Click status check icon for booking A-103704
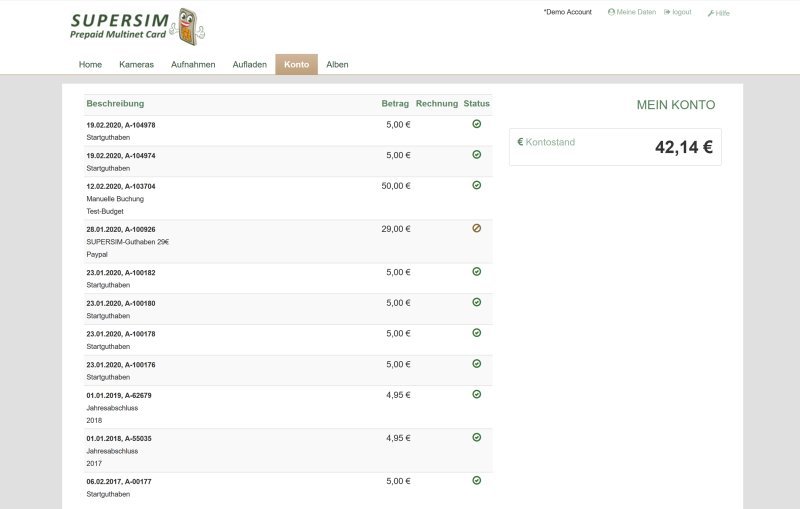Image resolution: width=800 pixels, height=509 pixels. click(477, 185)
